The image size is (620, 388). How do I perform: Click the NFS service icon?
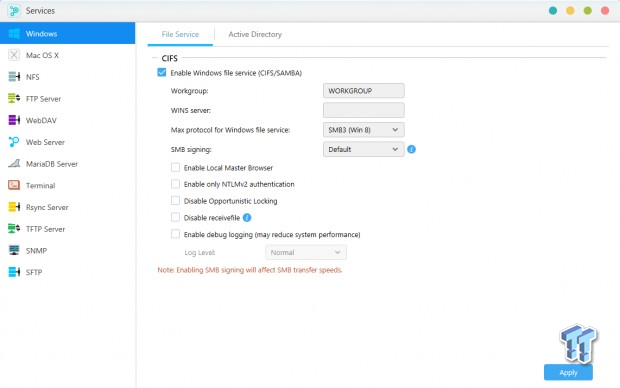coord(14,77)
